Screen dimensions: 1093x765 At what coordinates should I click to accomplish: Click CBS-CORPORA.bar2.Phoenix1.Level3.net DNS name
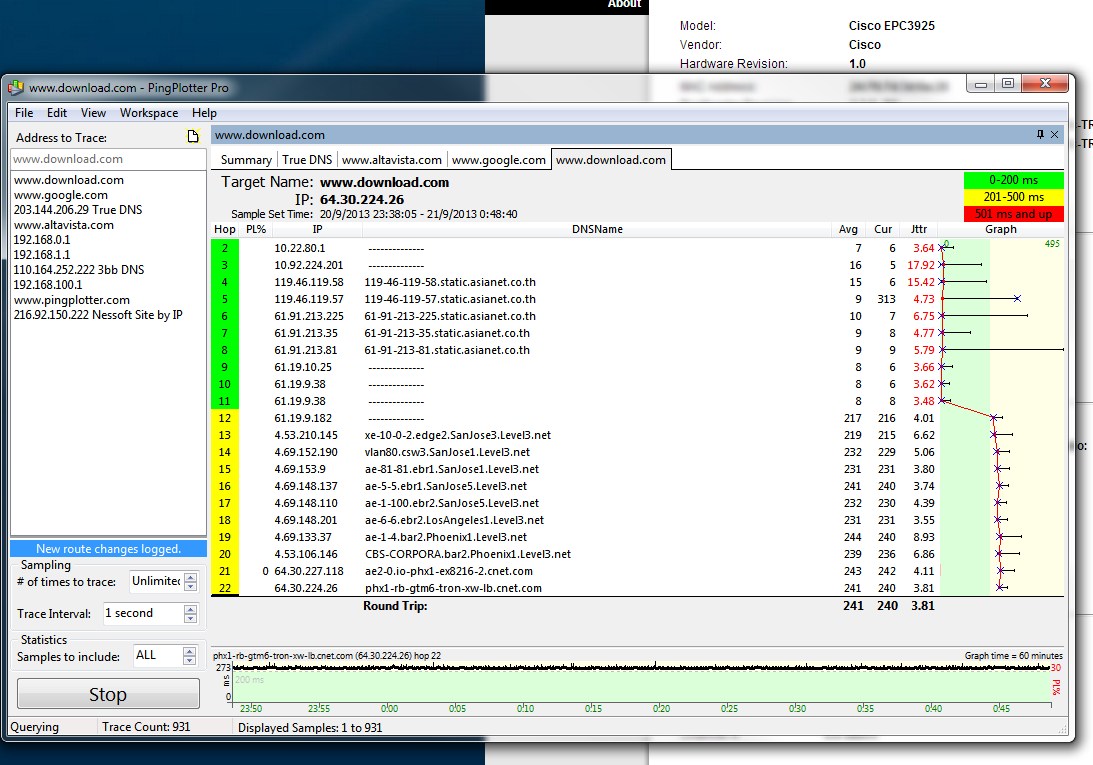468,554
